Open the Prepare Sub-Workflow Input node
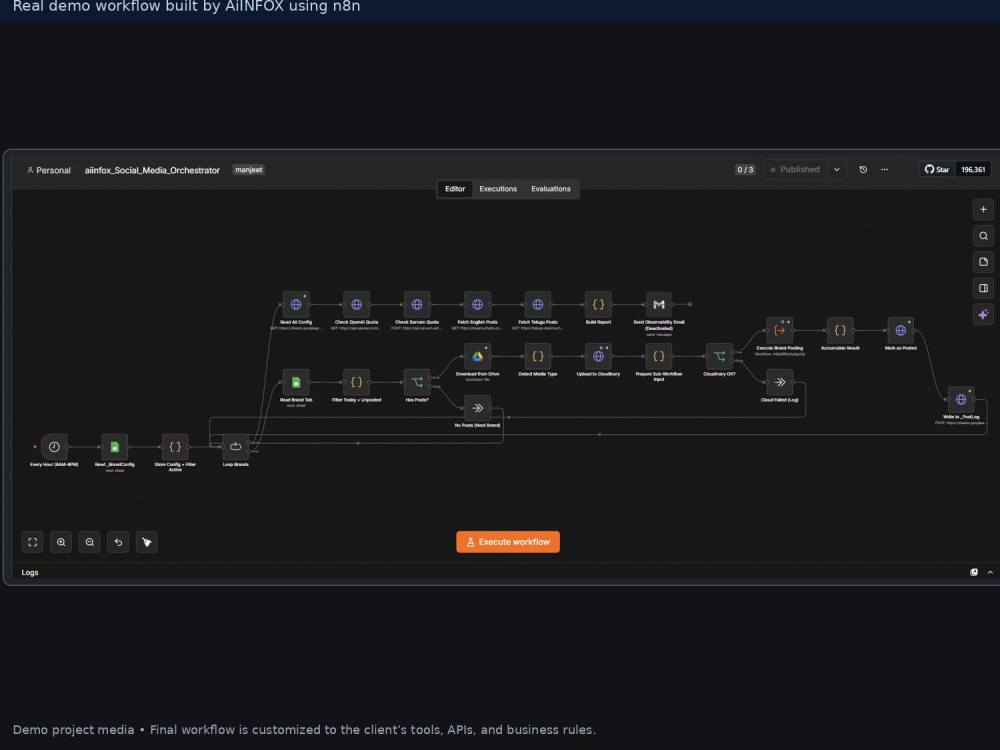Viewport: 1000px width, 750px height. 659,357
